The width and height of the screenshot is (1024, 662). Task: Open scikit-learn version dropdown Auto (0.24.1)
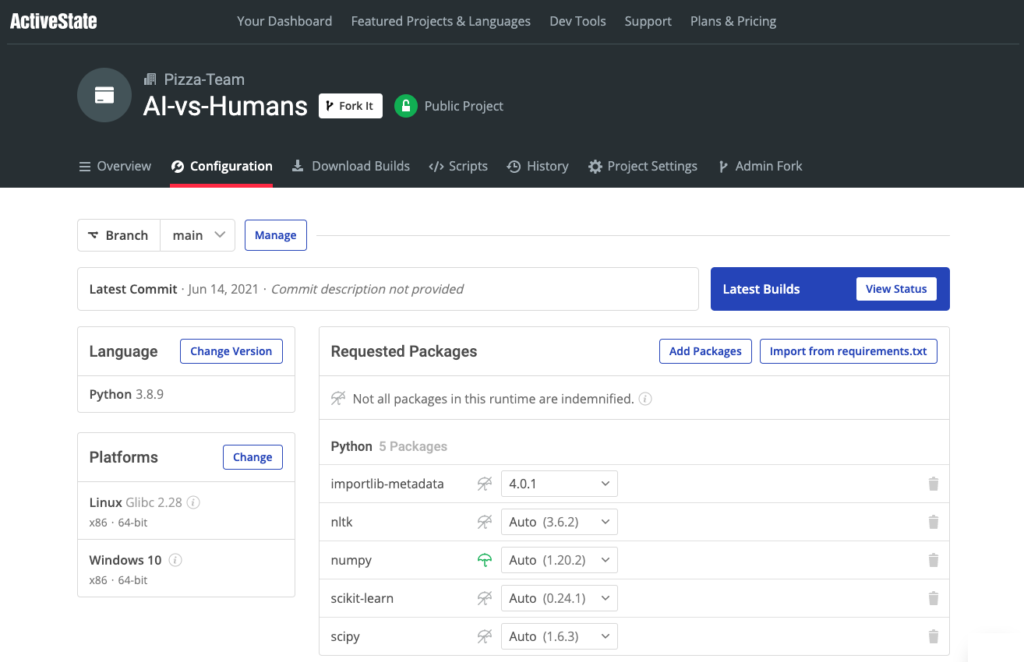(559, 598)
